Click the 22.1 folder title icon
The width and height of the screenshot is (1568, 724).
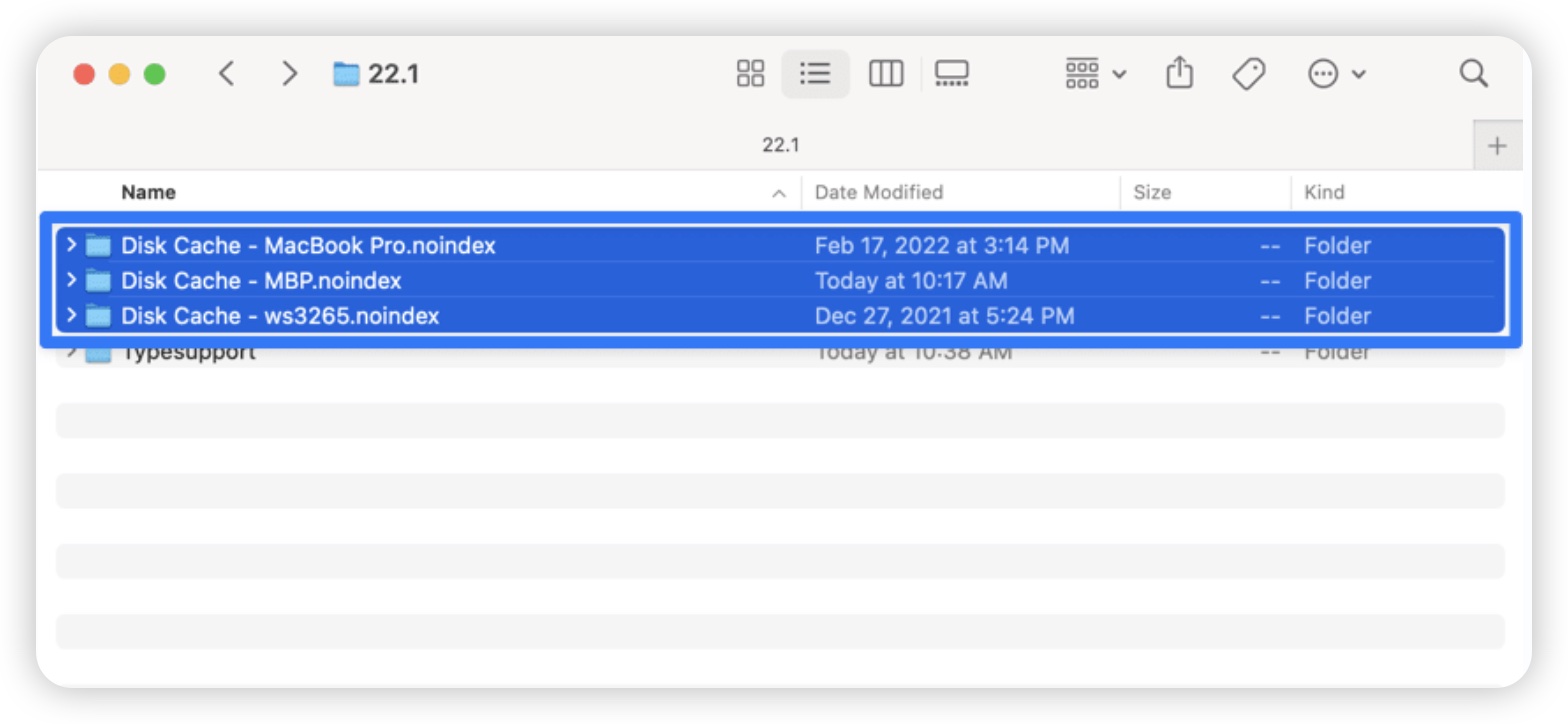[346, 73]
